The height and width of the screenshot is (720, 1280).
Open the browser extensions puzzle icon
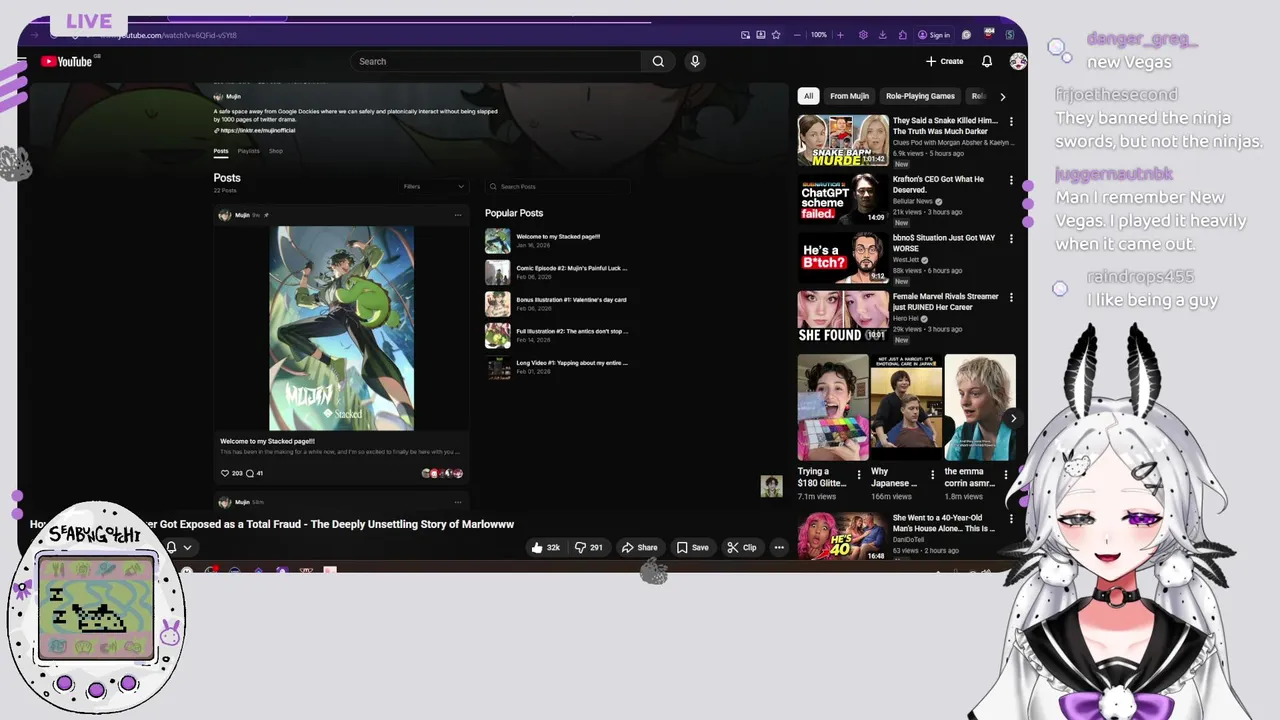pyautogui.click(x=901, y=35)
